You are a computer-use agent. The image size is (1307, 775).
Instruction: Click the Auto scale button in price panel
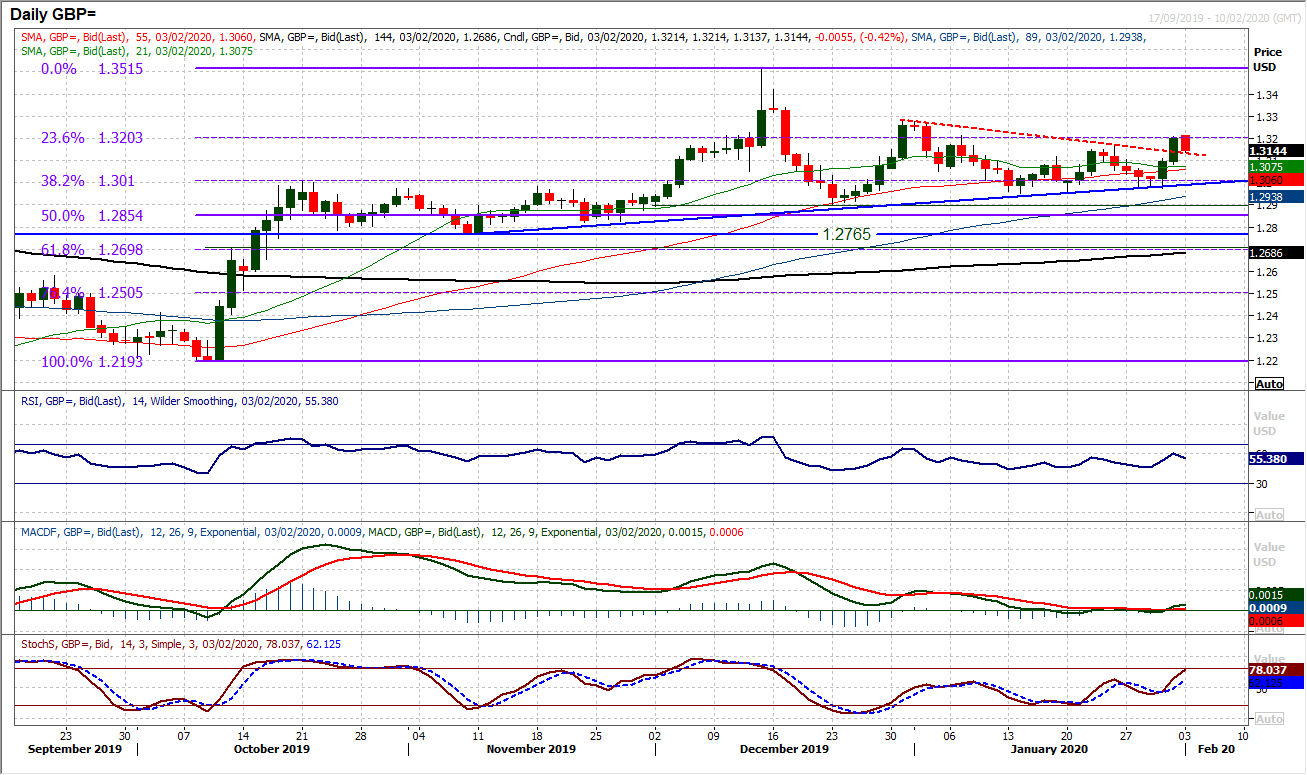click(x=1269, y=384)
